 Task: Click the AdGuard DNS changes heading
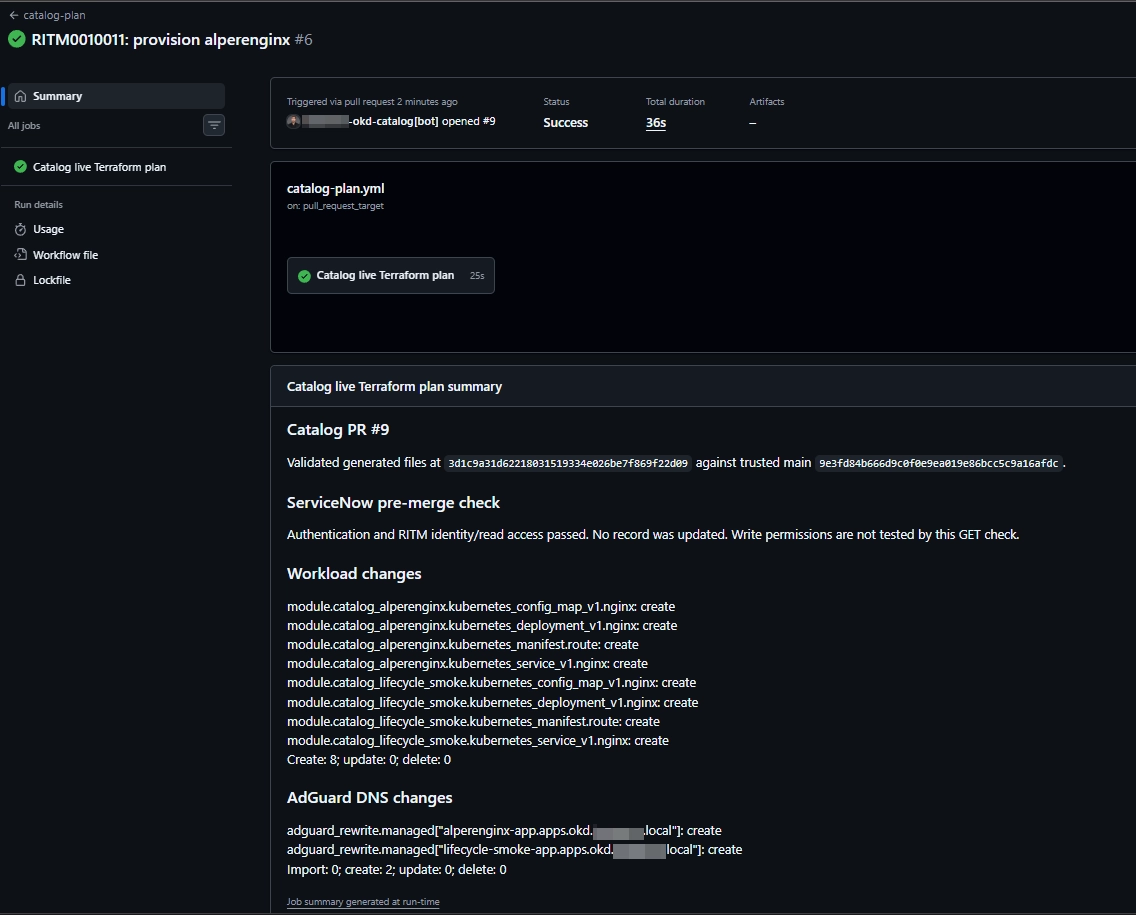tap(369, 798)
